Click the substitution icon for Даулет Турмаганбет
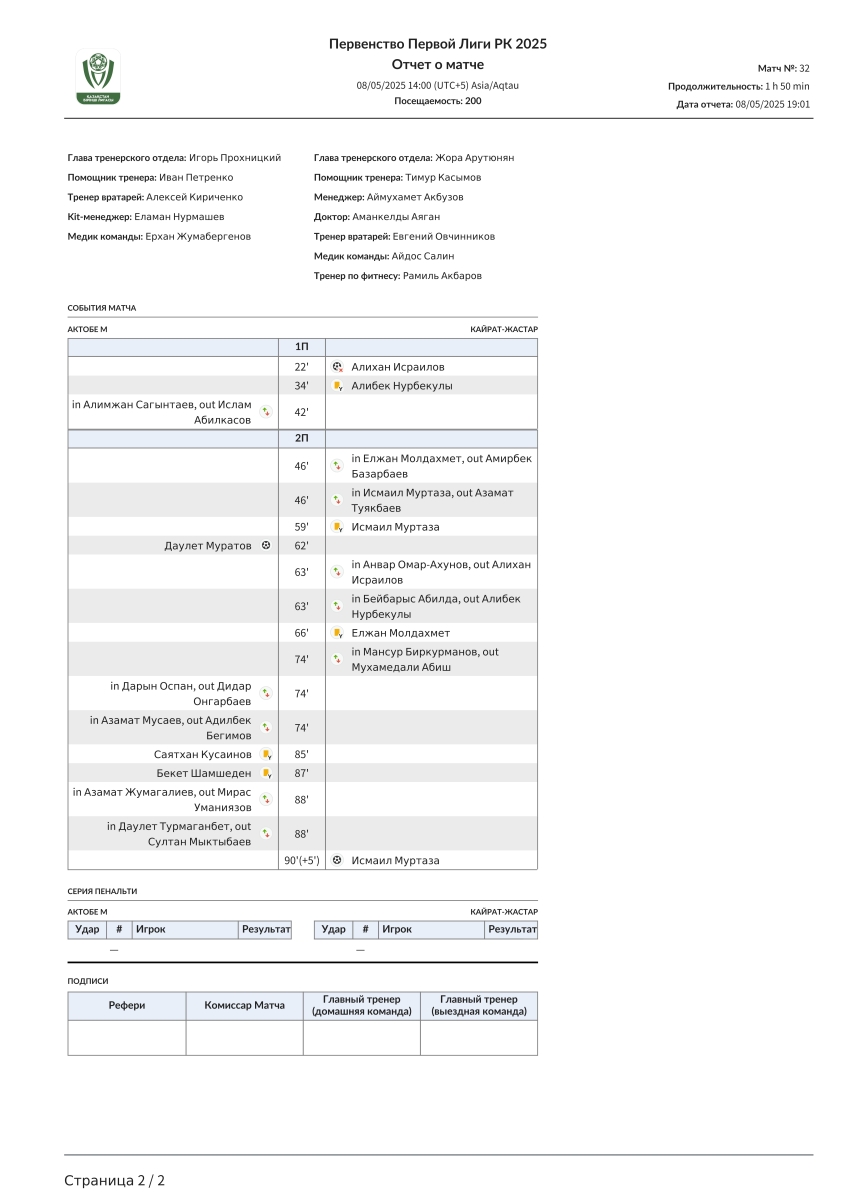Viewport: 848px width, 1200px height. coord(266,833)
